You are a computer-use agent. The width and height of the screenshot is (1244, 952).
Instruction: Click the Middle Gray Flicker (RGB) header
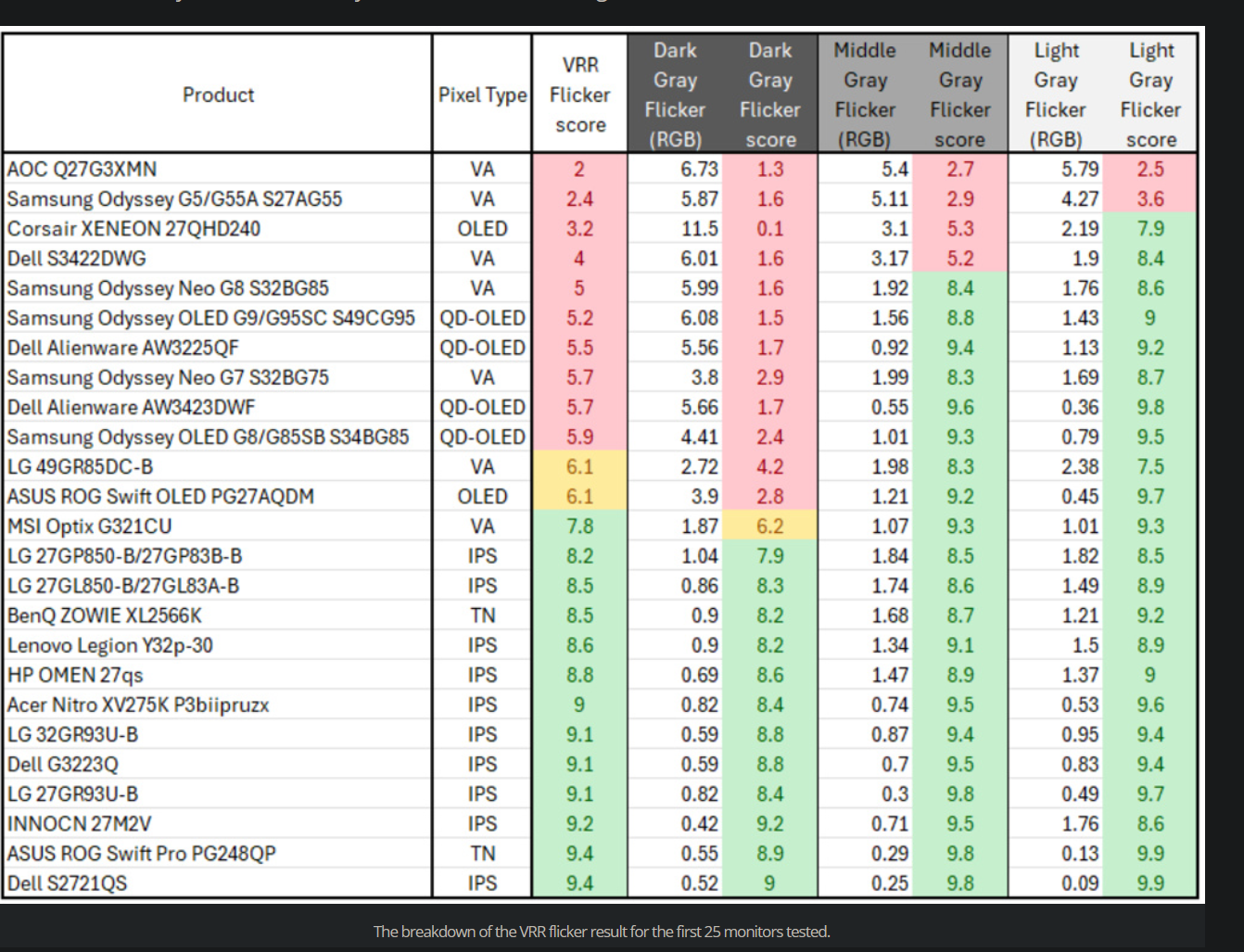(x=865, y=95)
